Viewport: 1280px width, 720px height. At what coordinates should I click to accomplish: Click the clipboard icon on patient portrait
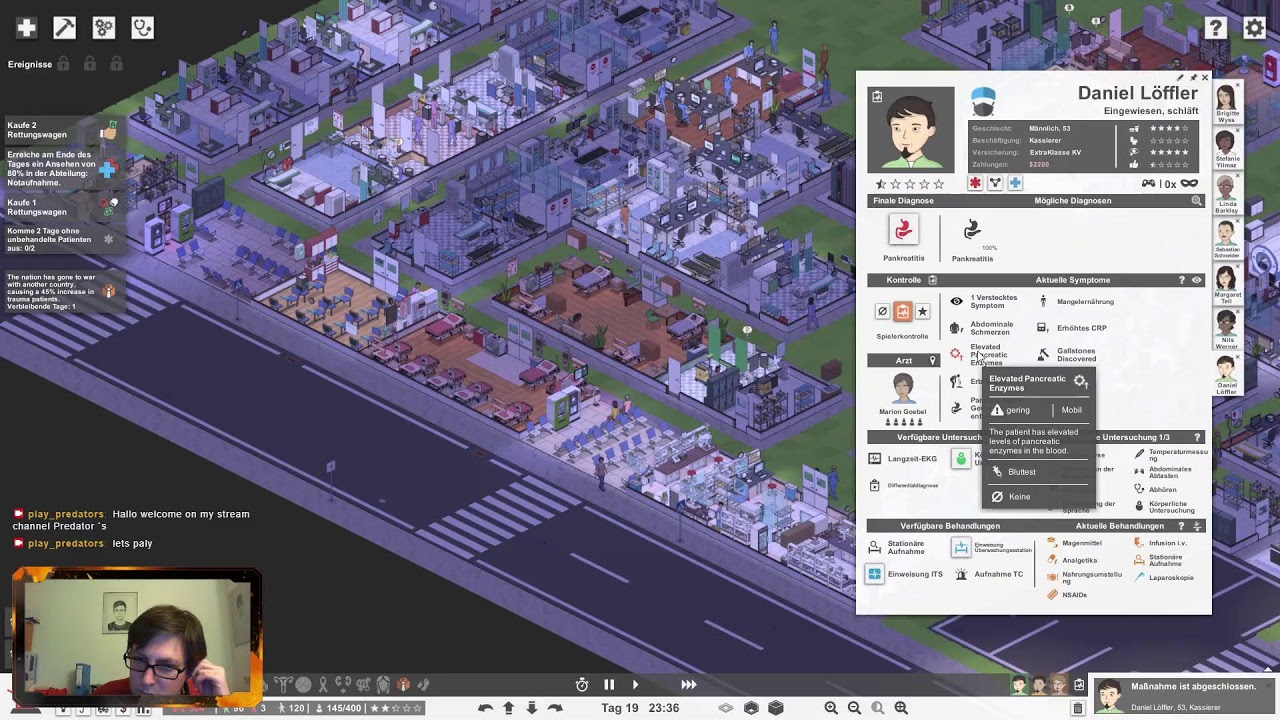(x=877, y=97)
